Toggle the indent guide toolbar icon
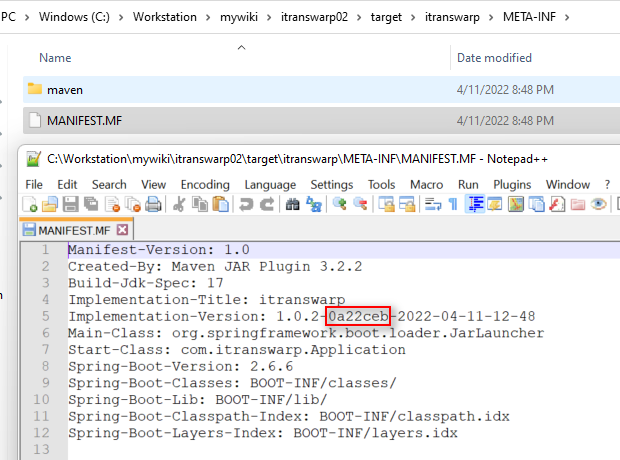This screenshot has width=620, height=460. [475, 204]
